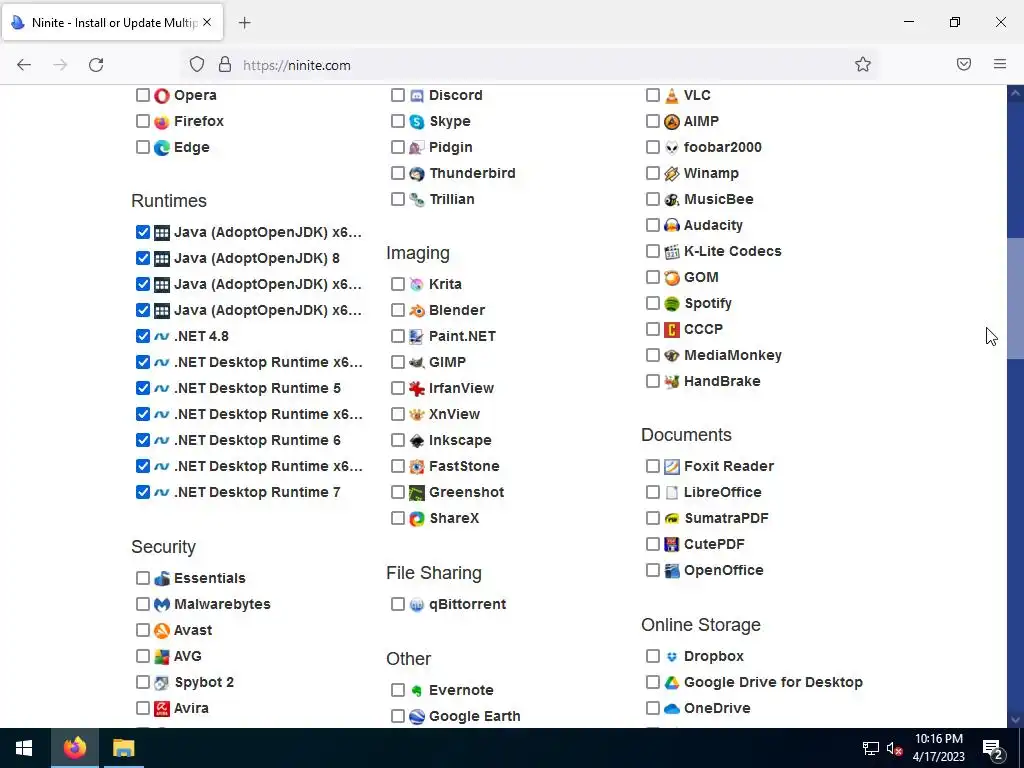This screenshot has width=1024, height=768.
Task: Click the Essentials label
Action: (x=210, y=578)
